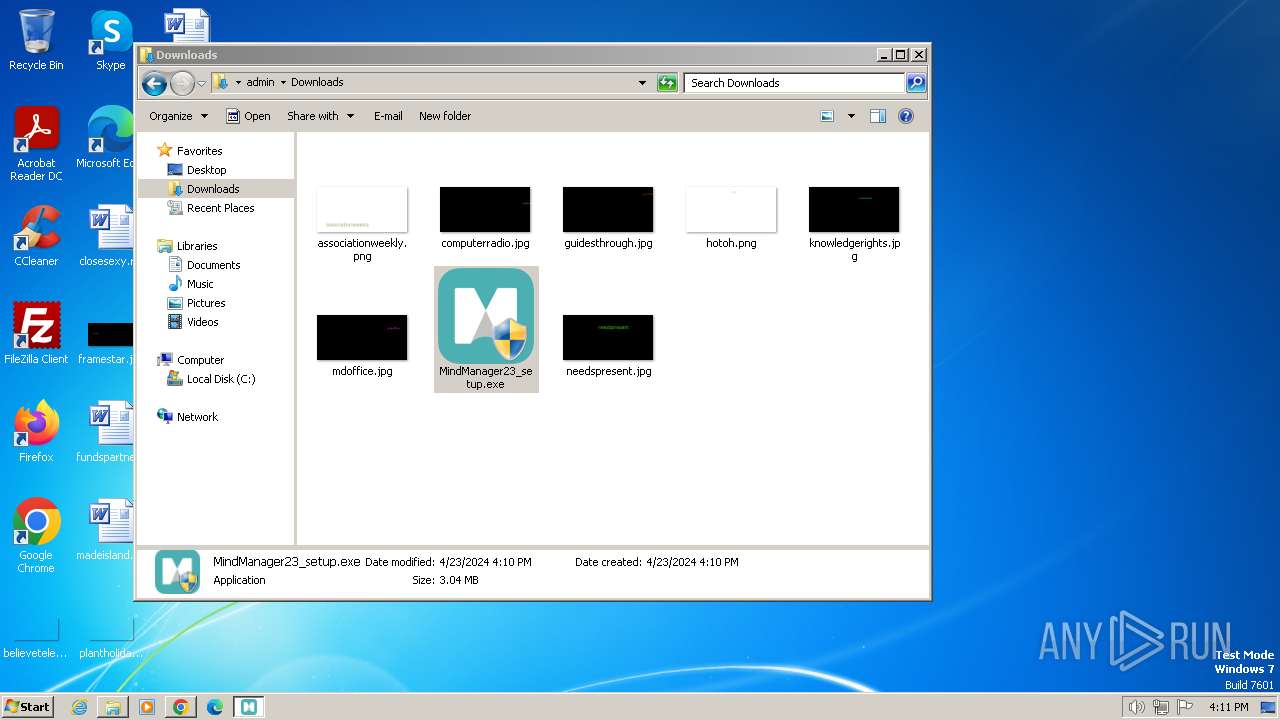Open Local Disk (C:)
This screenshot has width=1280, height=720.
[221, 379]
